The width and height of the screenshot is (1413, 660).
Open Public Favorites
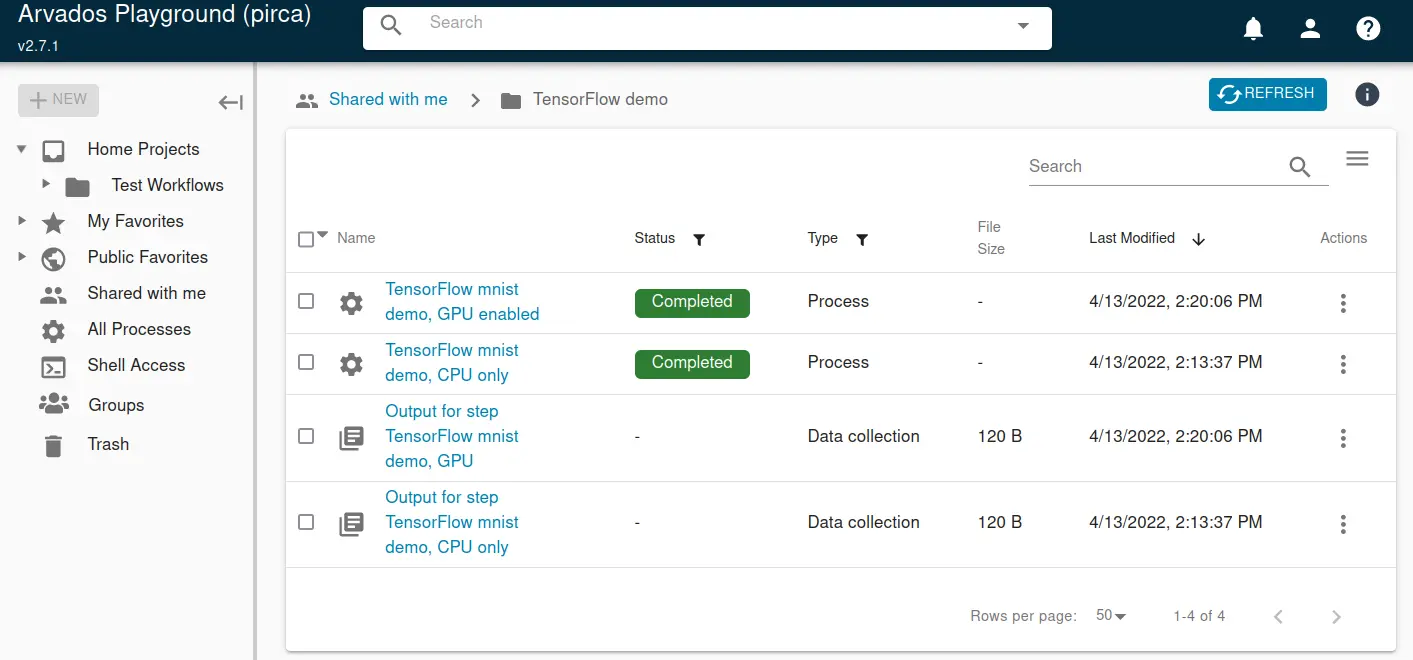[x=148, y=257]
